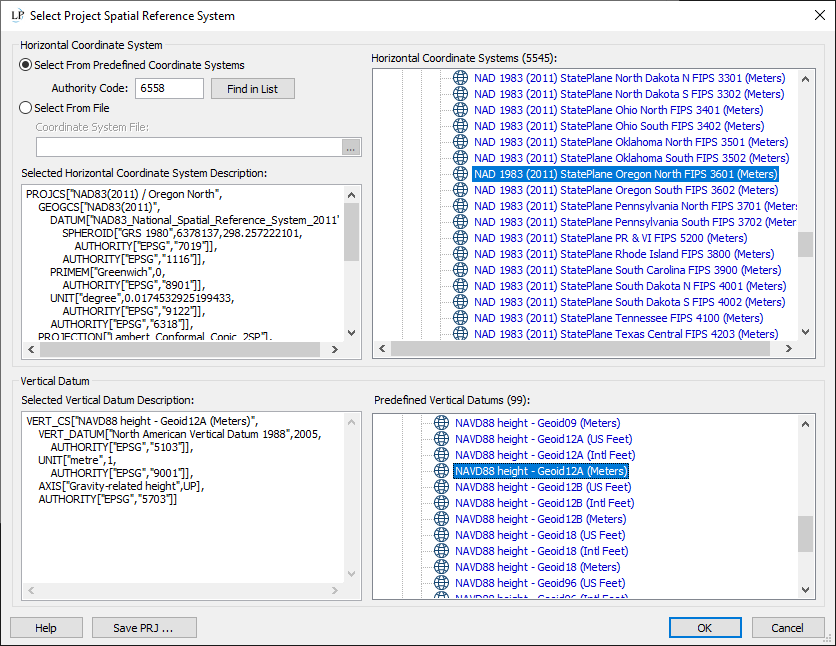Image resolution: width=836 pixels, height=646 pixels.
Task: Click globe icon beside Ohio South FIPS 3402
Action: (x=460, y=126)
